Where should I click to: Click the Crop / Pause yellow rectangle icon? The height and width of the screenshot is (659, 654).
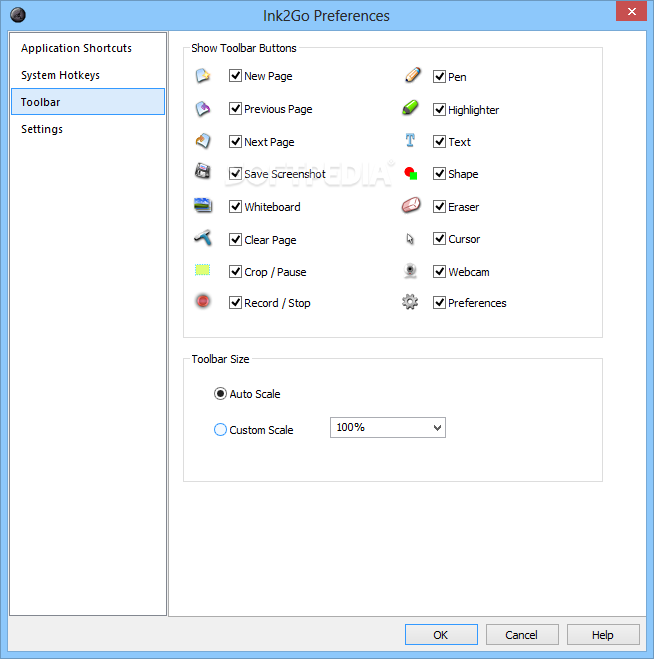203,270
